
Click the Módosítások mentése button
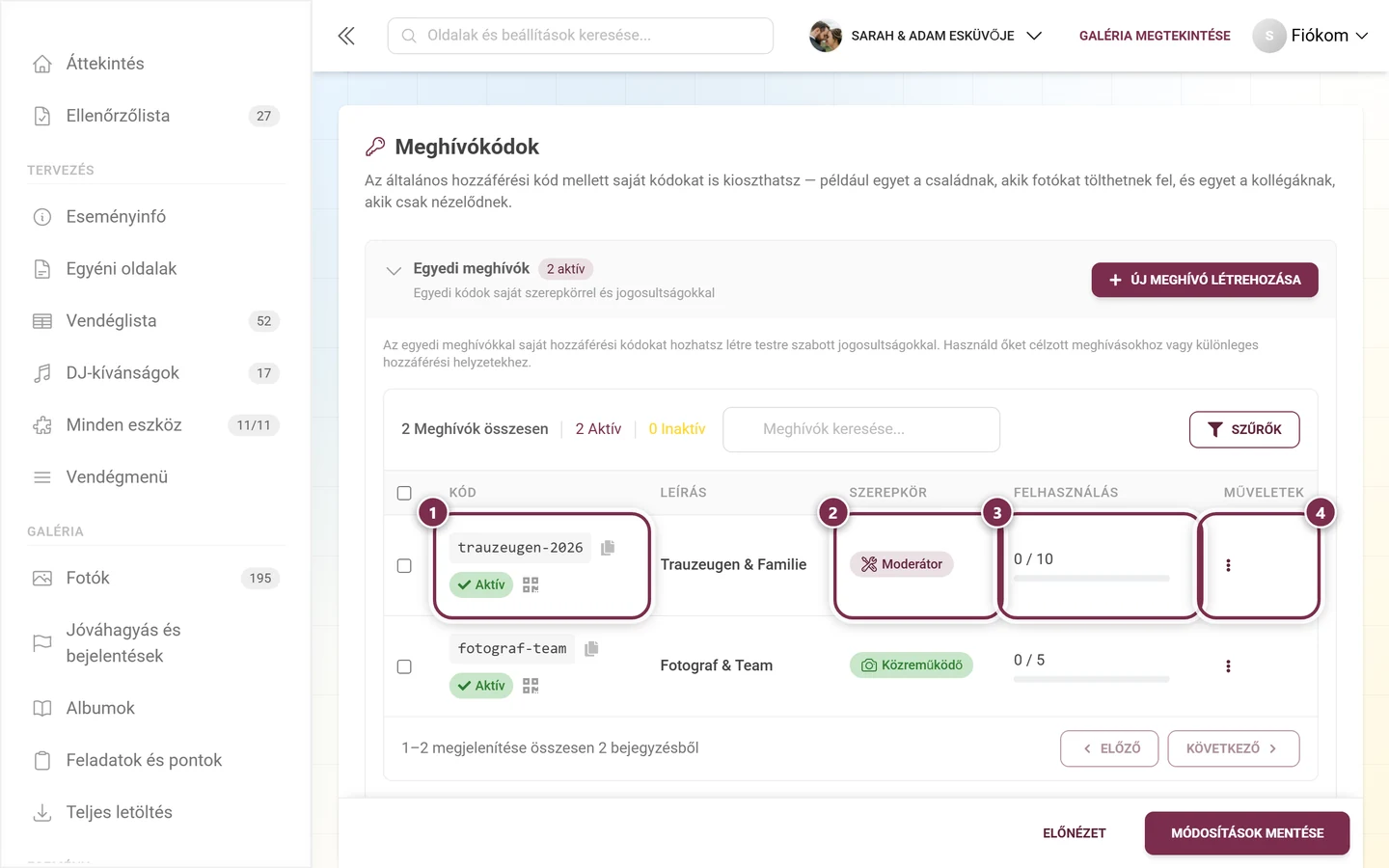[1247, 833]
